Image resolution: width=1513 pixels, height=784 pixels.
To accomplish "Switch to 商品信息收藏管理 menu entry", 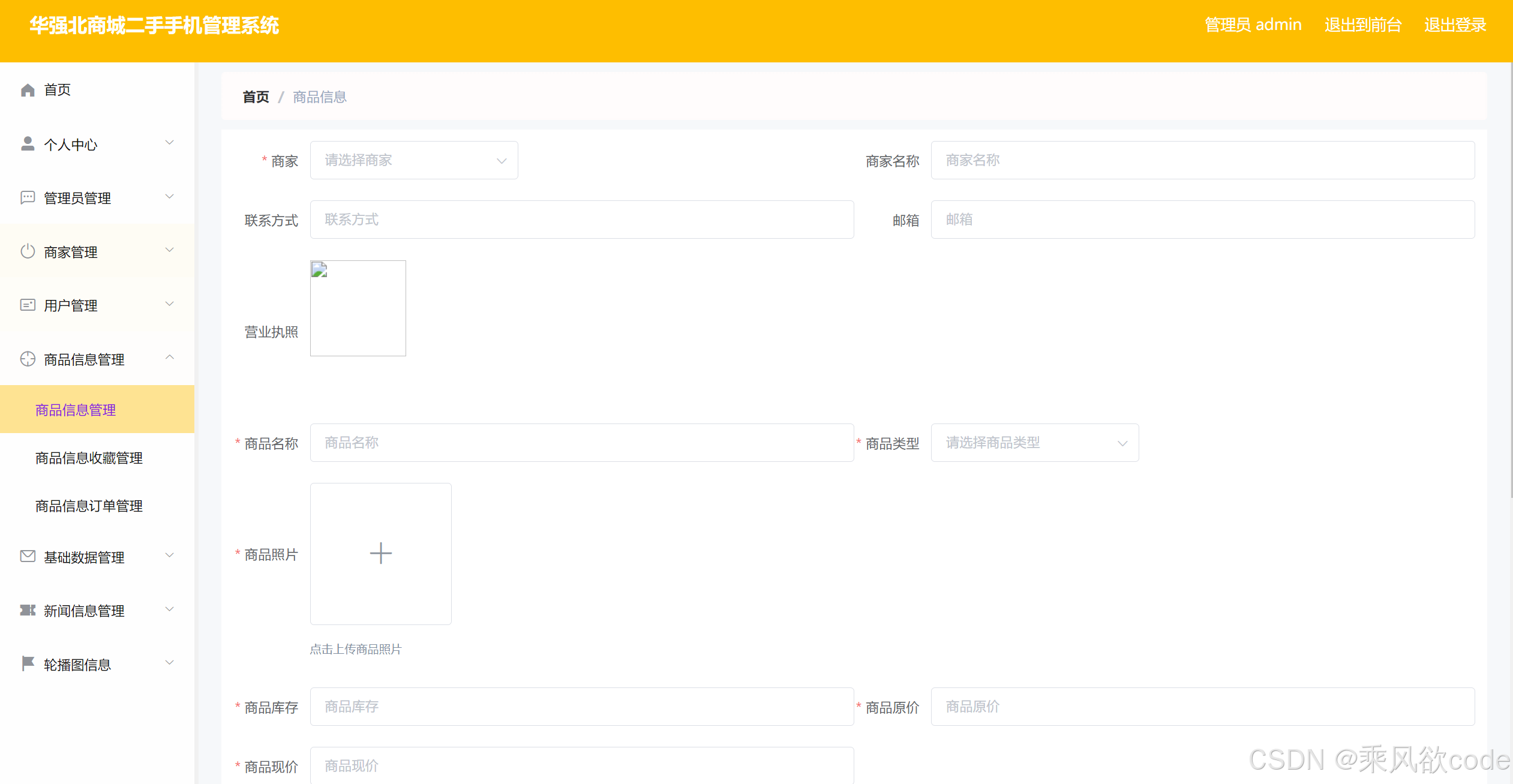I will (x=88, y=458).
